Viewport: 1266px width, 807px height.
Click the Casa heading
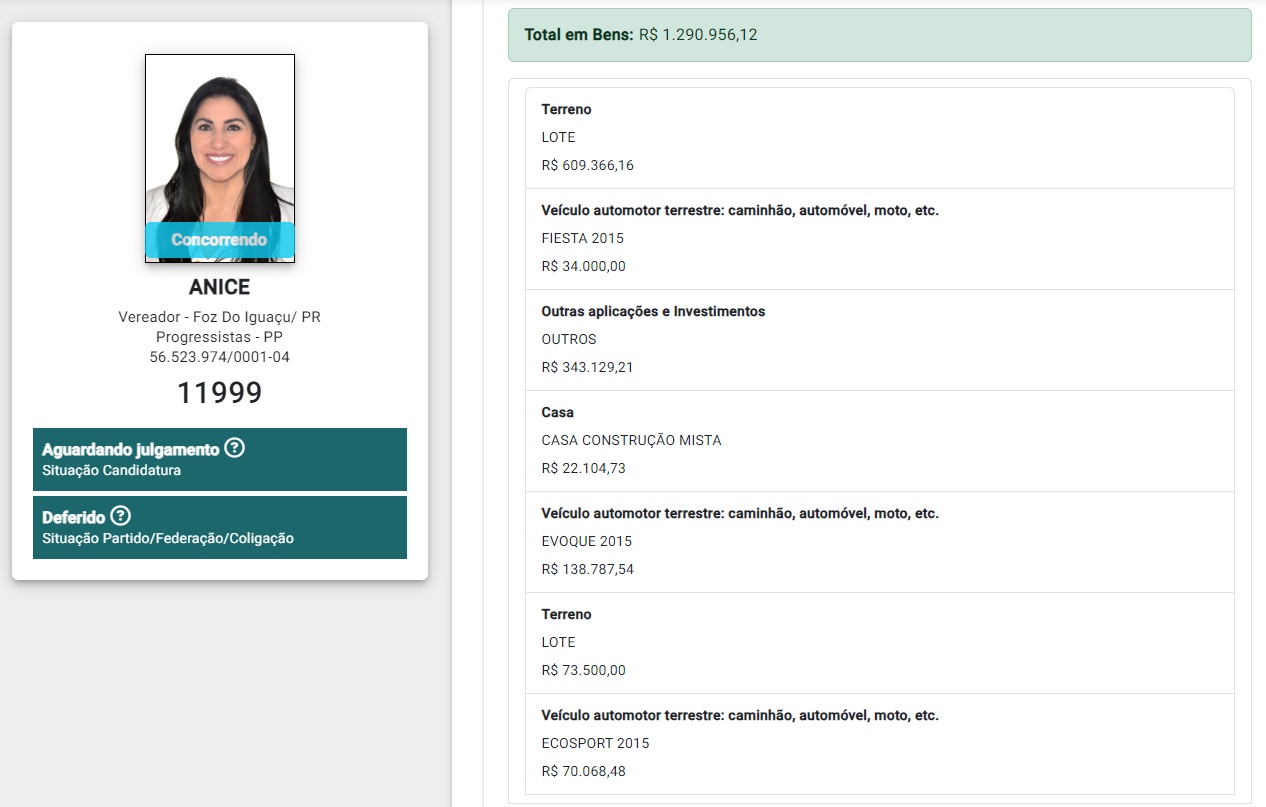[558, 412]
